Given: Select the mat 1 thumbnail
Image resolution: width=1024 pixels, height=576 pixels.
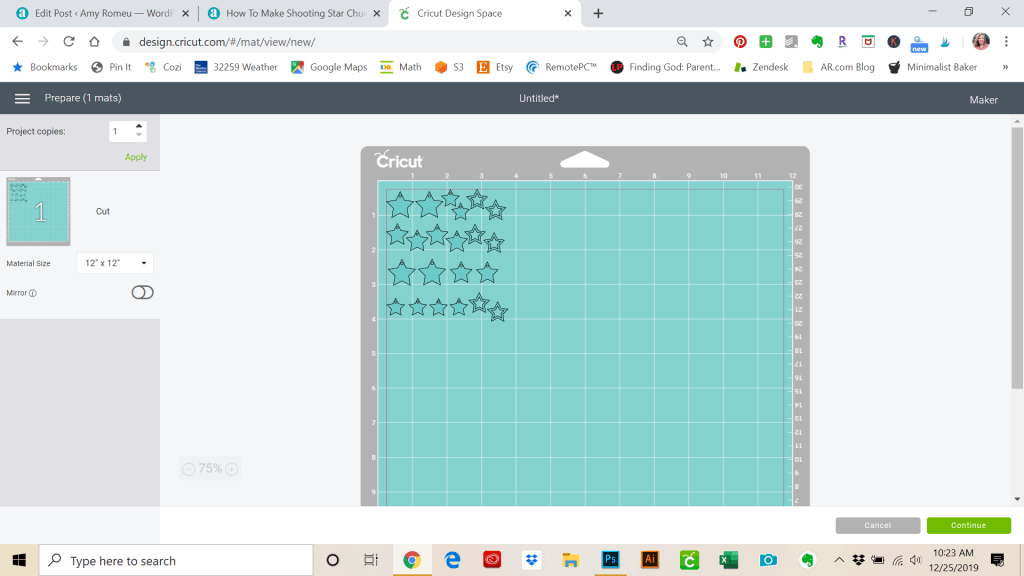Looking at the screenshot, I should (x=38, y=211).
